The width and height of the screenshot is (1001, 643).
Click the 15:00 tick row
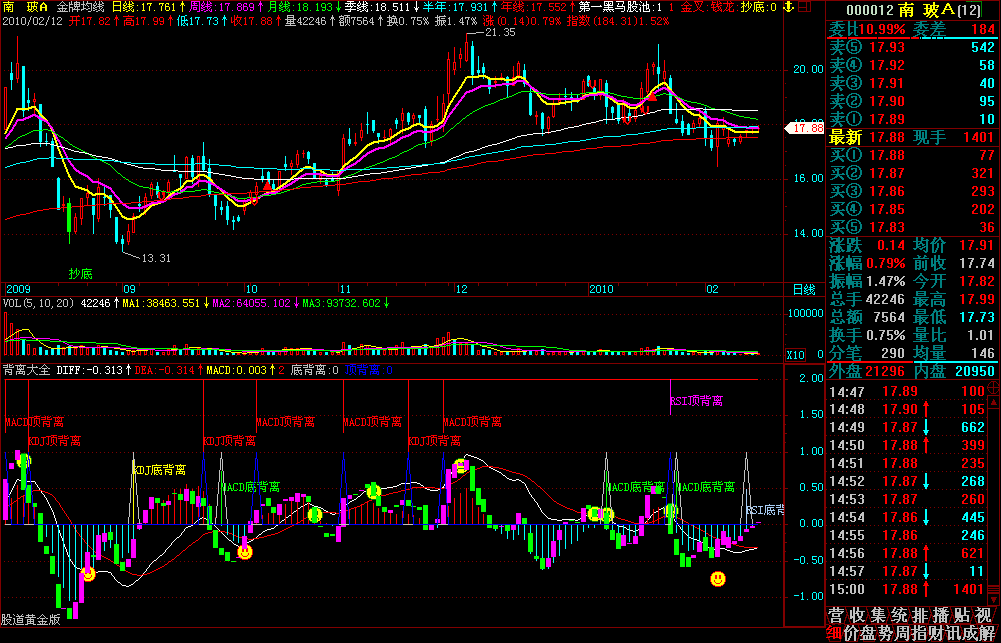click(x=907, y=589)
